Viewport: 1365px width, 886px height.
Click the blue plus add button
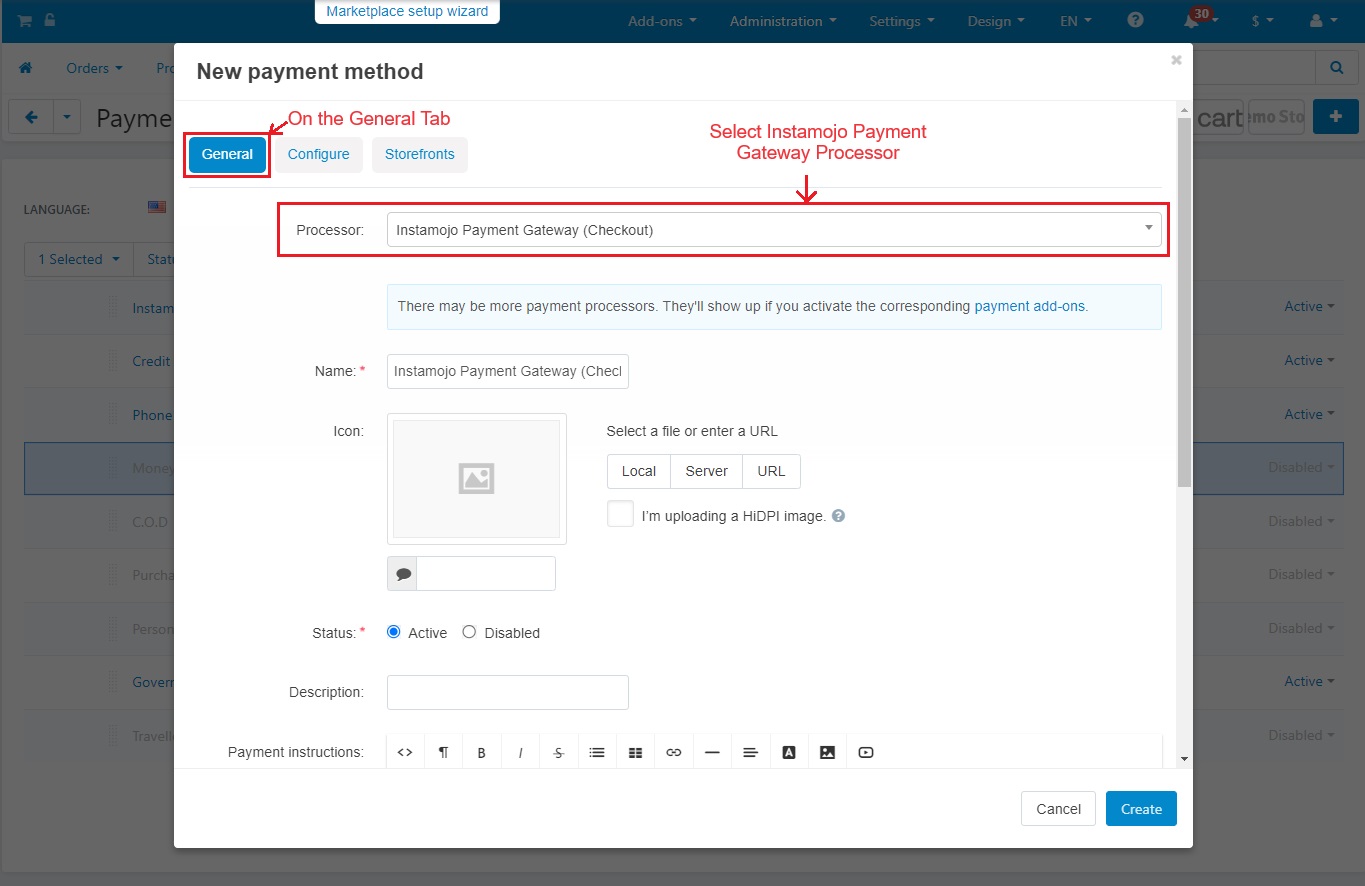1336,117
